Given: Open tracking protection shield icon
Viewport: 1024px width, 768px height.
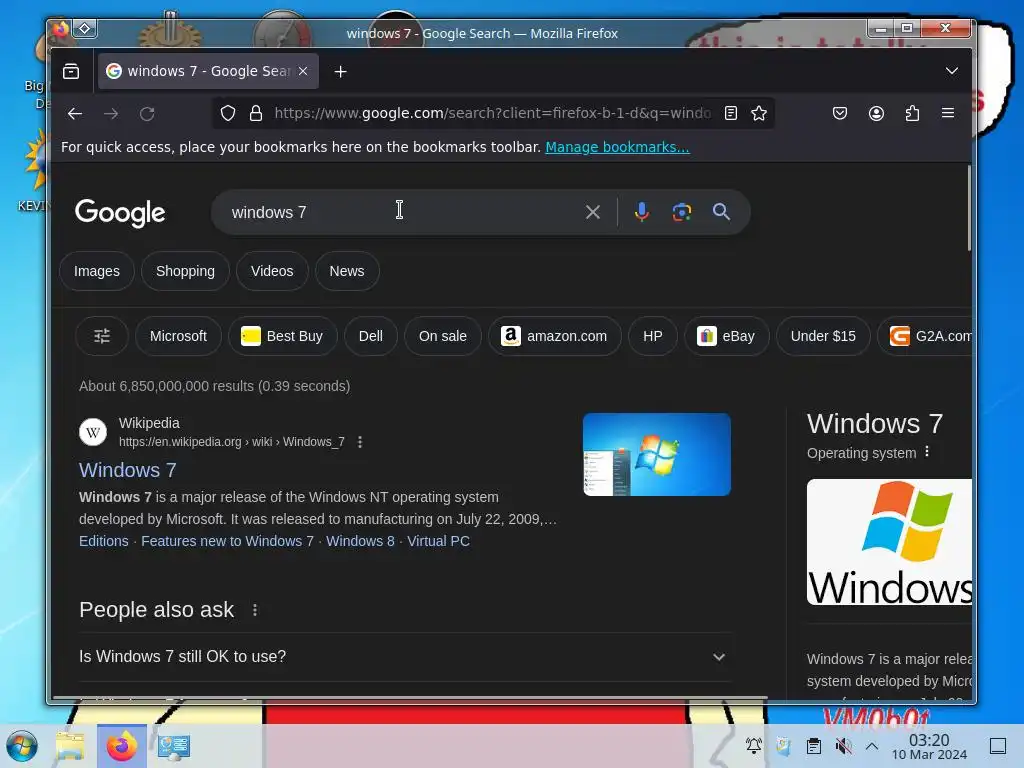Looking at the screenshot, I should [x=227, y=114].
